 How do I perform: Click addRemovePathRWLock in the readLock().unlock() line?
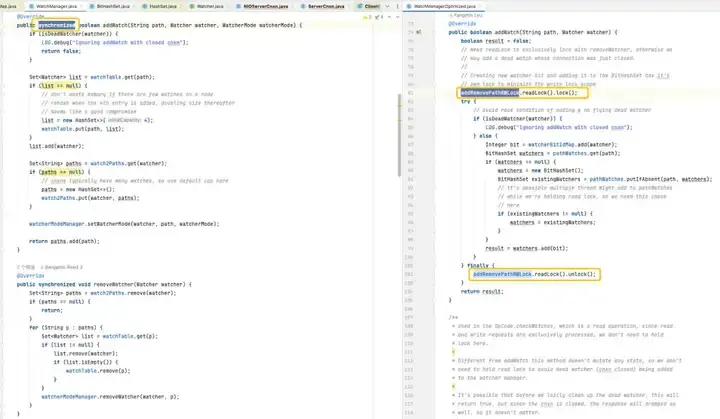tap(502, 274)
